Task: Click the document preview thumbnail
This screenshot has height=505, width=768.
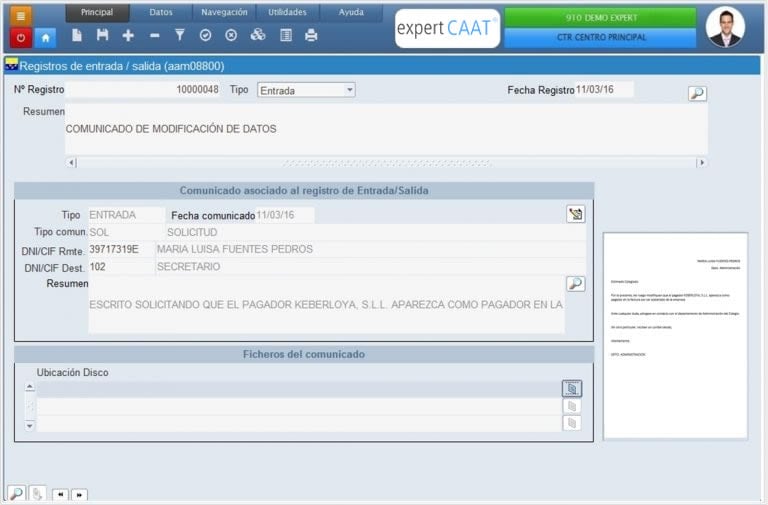Action: coord(675,336)
